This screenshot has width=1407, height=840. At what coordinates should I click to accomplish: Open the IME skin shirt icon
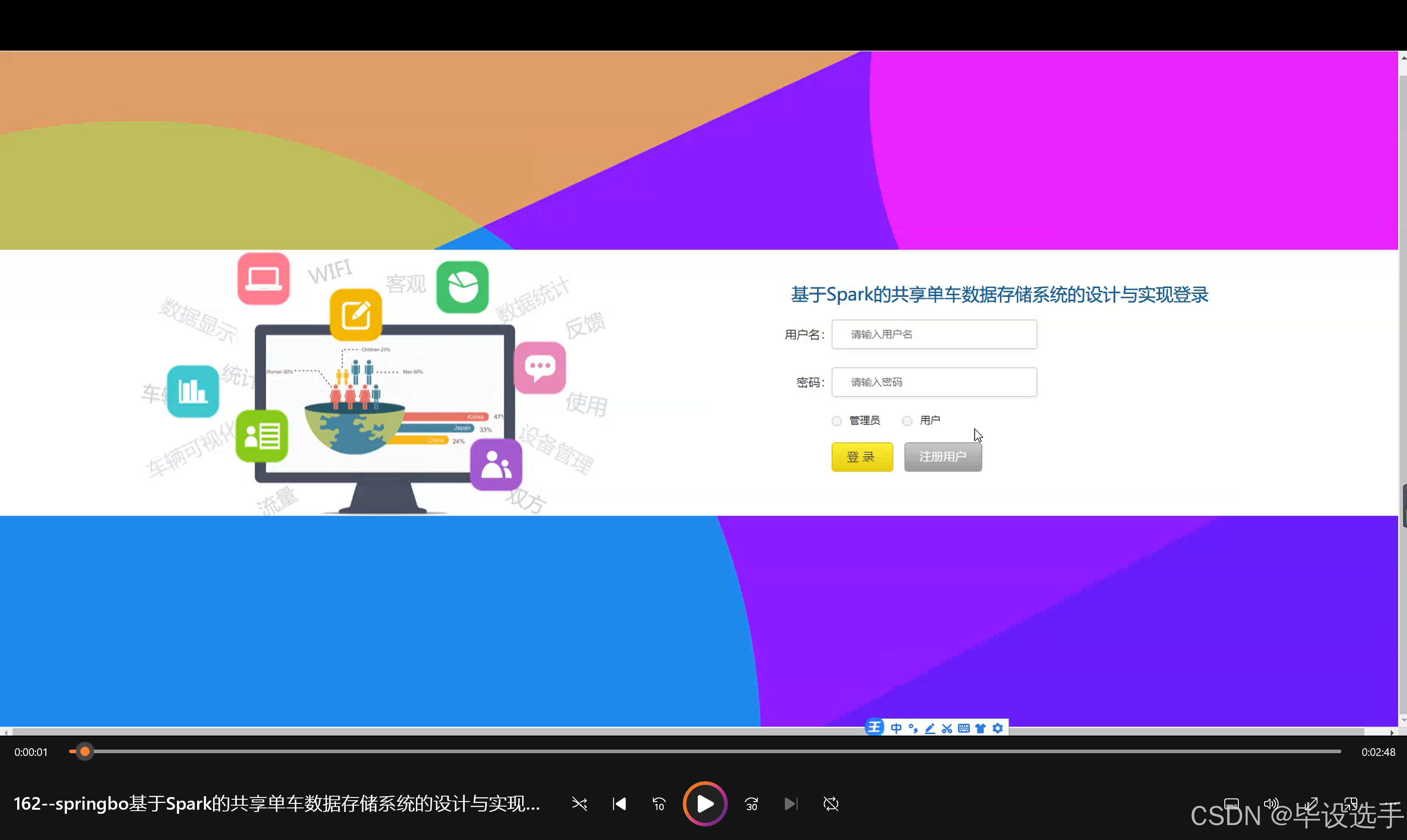tap(981, 728)
